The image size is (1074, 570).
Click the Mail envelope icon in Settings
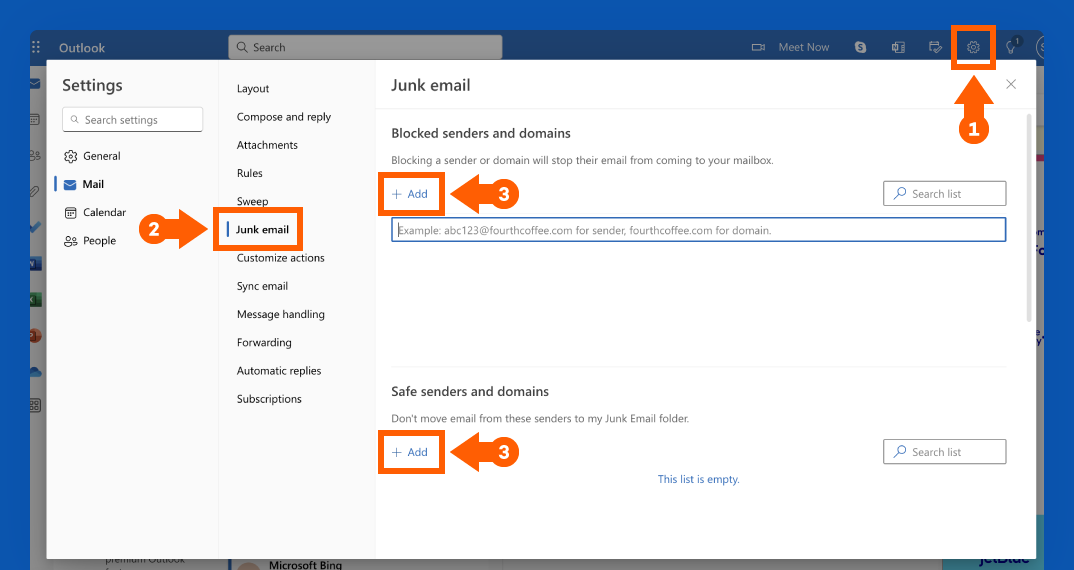click(70, 184)
